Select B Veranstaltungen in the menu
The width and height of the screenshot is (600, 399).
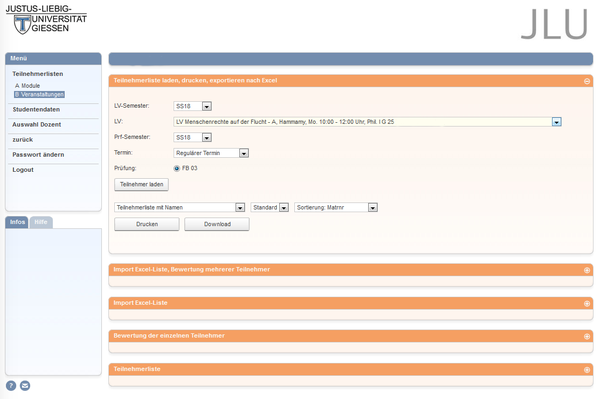pyautogui.click(x=39, y=94)
